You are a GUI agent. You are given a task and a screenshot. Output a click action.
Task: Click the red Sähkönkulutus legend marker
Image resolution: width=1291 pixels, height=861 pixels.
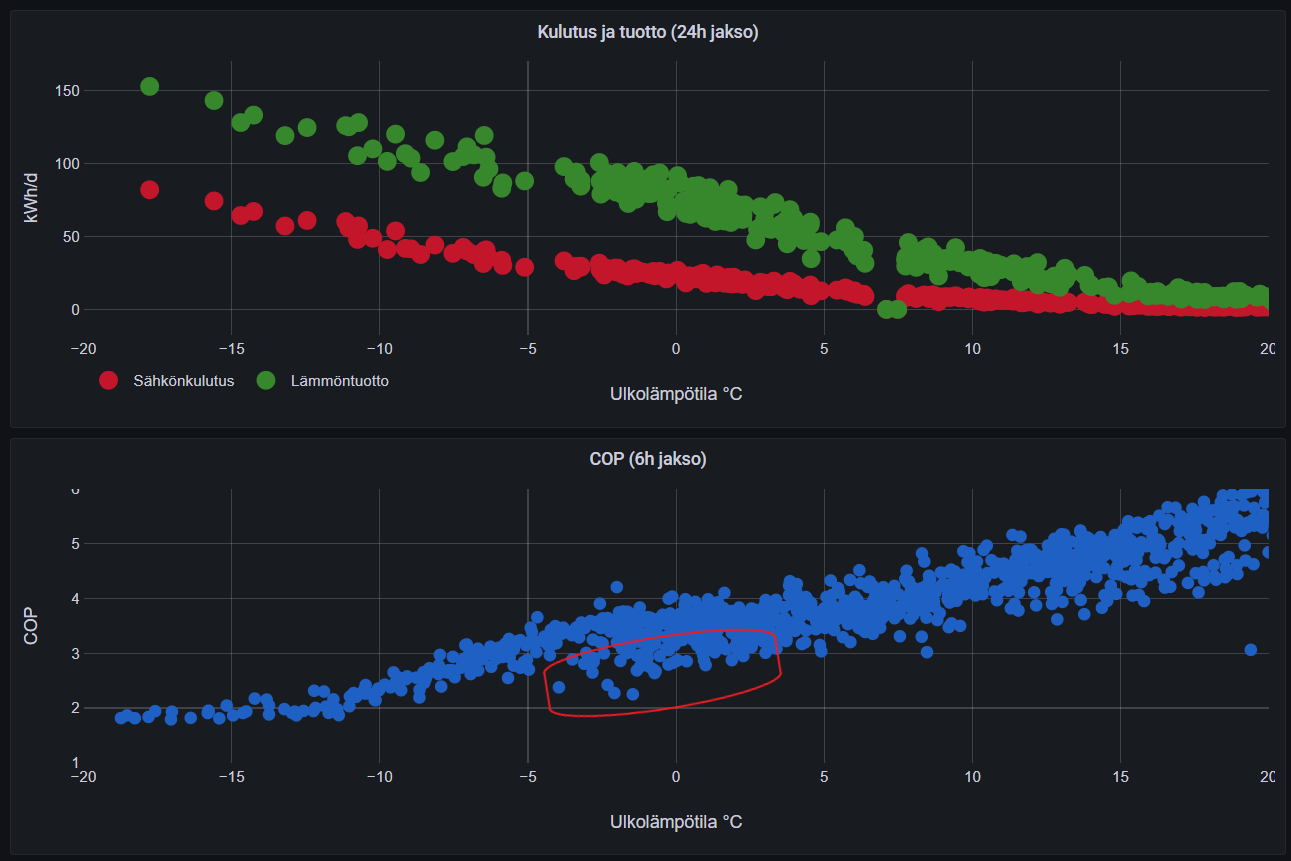108,381
